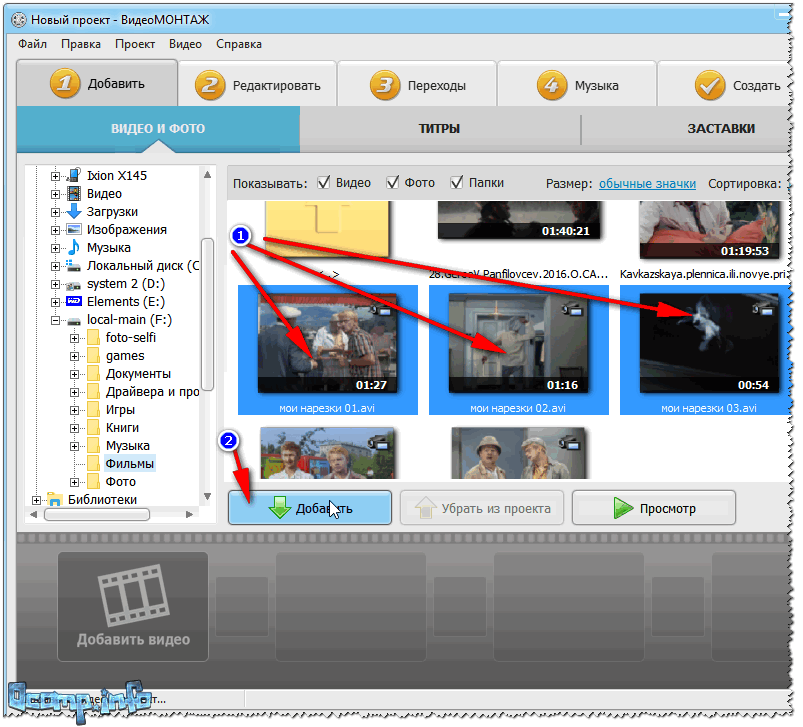Select the Kavkazskaya.plennica video thumbnail

(709, 230)
